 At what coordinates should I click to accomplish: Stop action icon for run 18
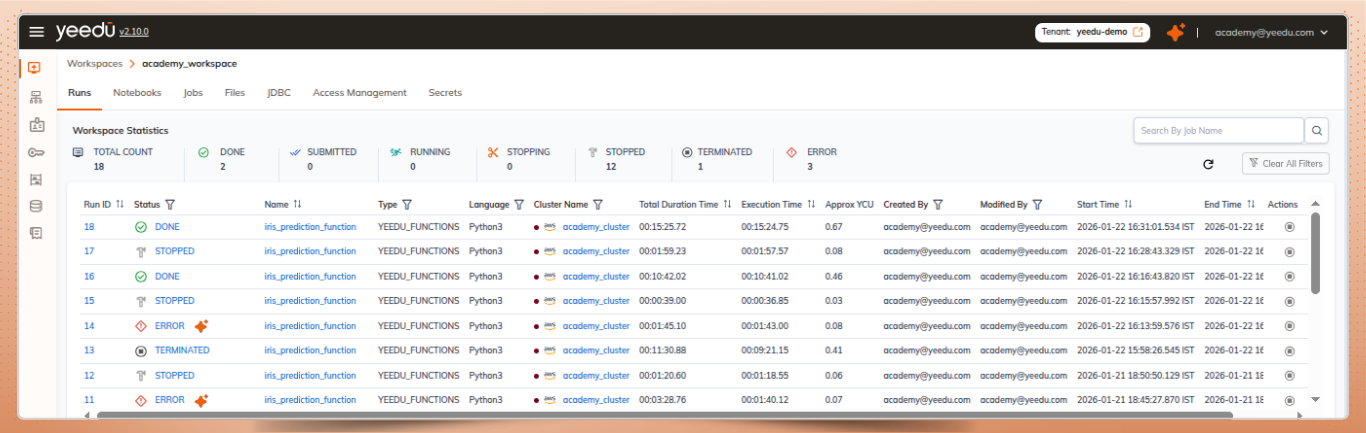pos(1289,227)
